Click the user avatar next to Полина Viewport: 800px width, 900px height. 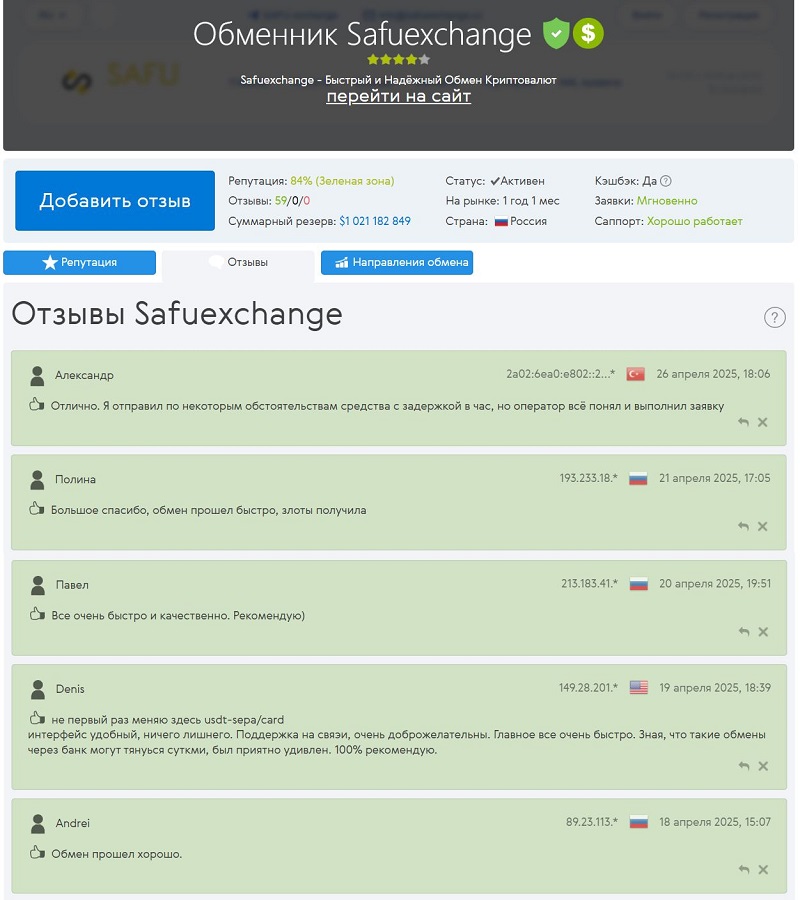37,480
